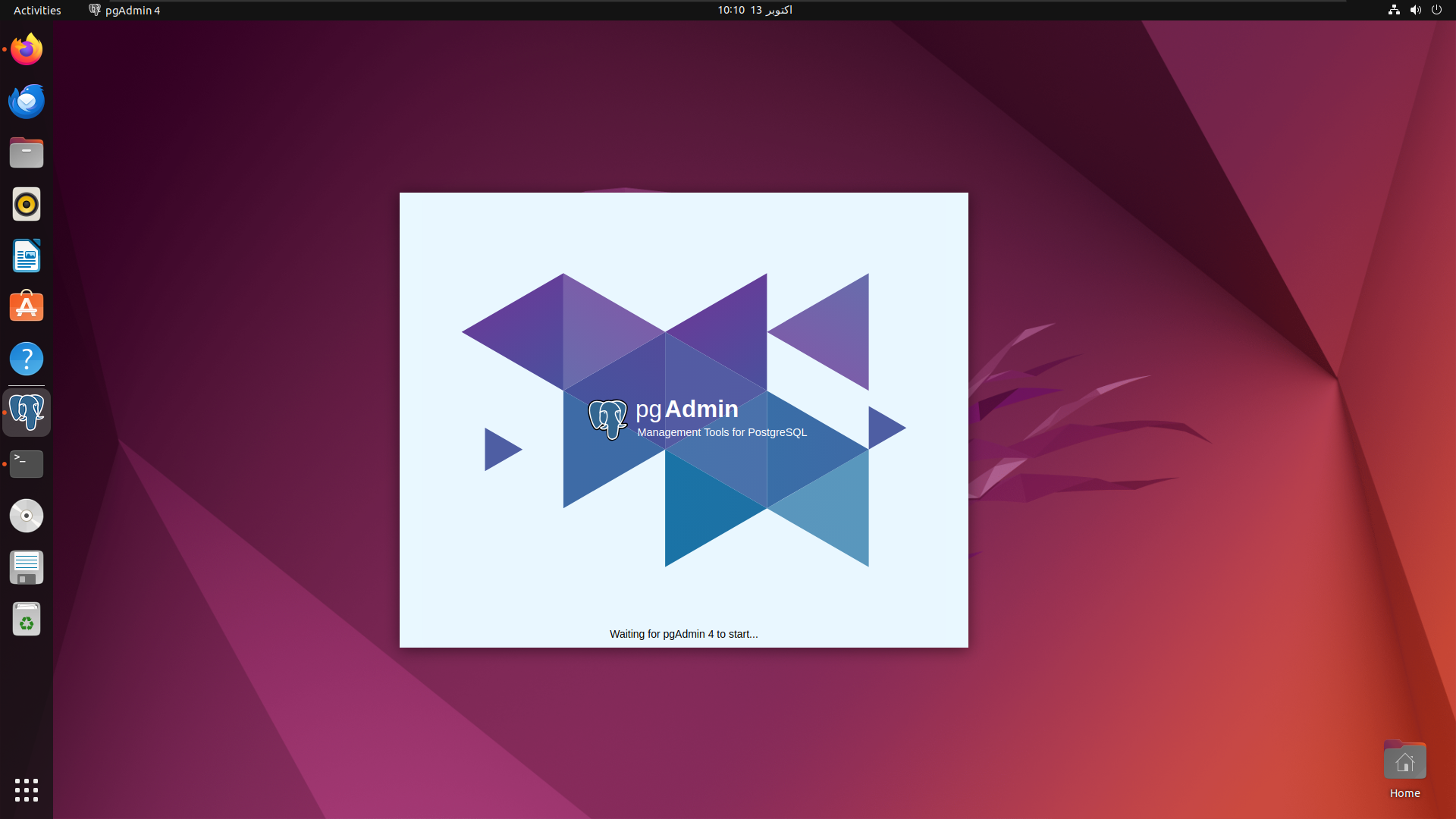Launch Thunderbird mail client
The width and height of the screenshot is (1456, 819).
[27, 101]
